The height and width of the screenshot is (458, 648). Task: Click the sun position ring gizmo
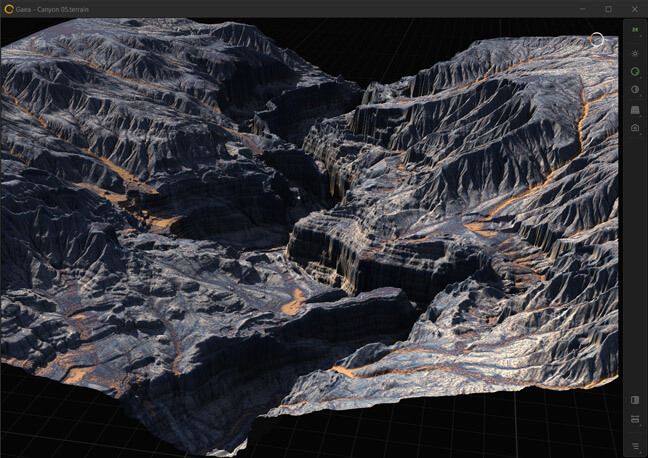pyautogui.click(x=597, y=40)
